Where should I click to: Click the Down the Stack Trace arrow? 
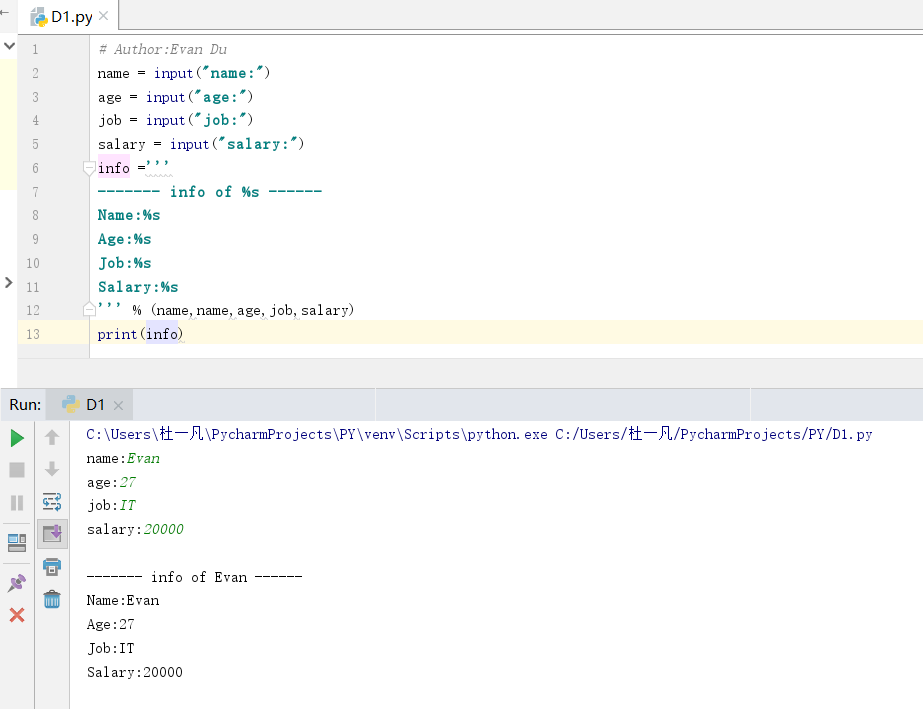(x=52, y=470)
